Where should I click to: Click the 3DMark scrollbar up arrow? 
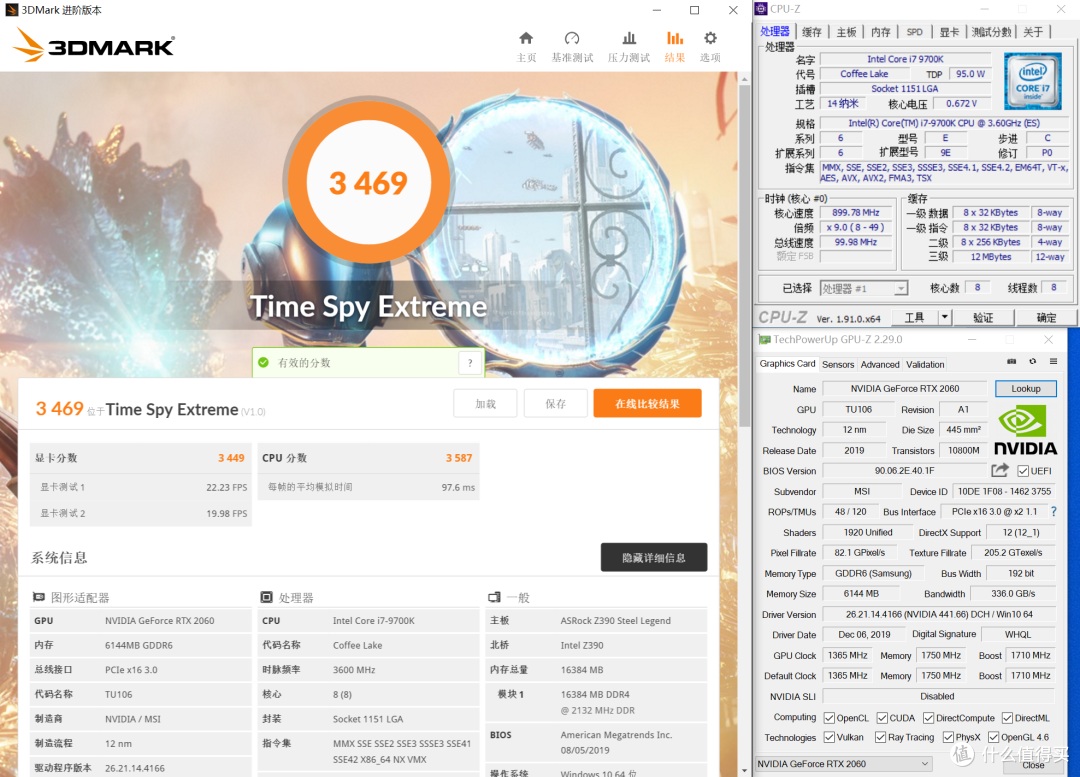(745, 79)
